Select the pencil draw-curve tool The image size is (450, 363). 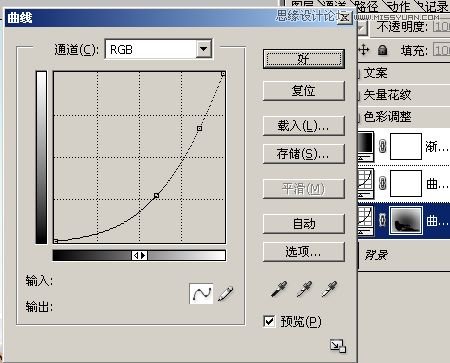click(226, 294)
